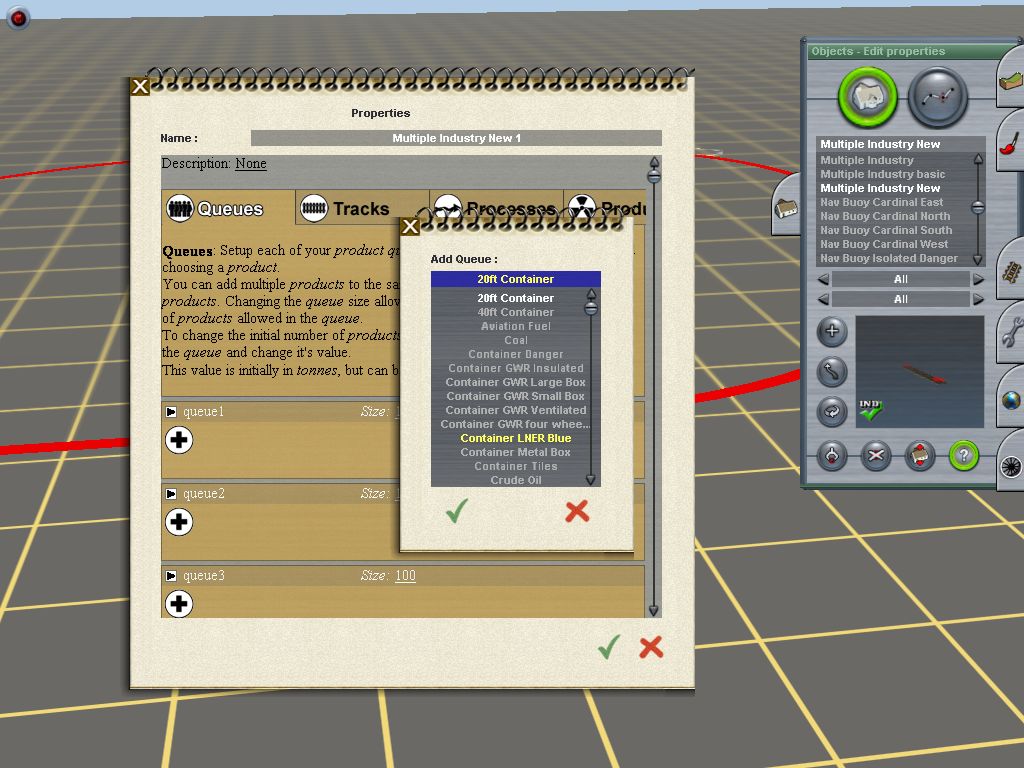Image resolution: width=1024 pixels, height=768 pixels.
Task: Expand queue3 disclosure arrow
Action: pyautogui.click(x=172, y=576)
